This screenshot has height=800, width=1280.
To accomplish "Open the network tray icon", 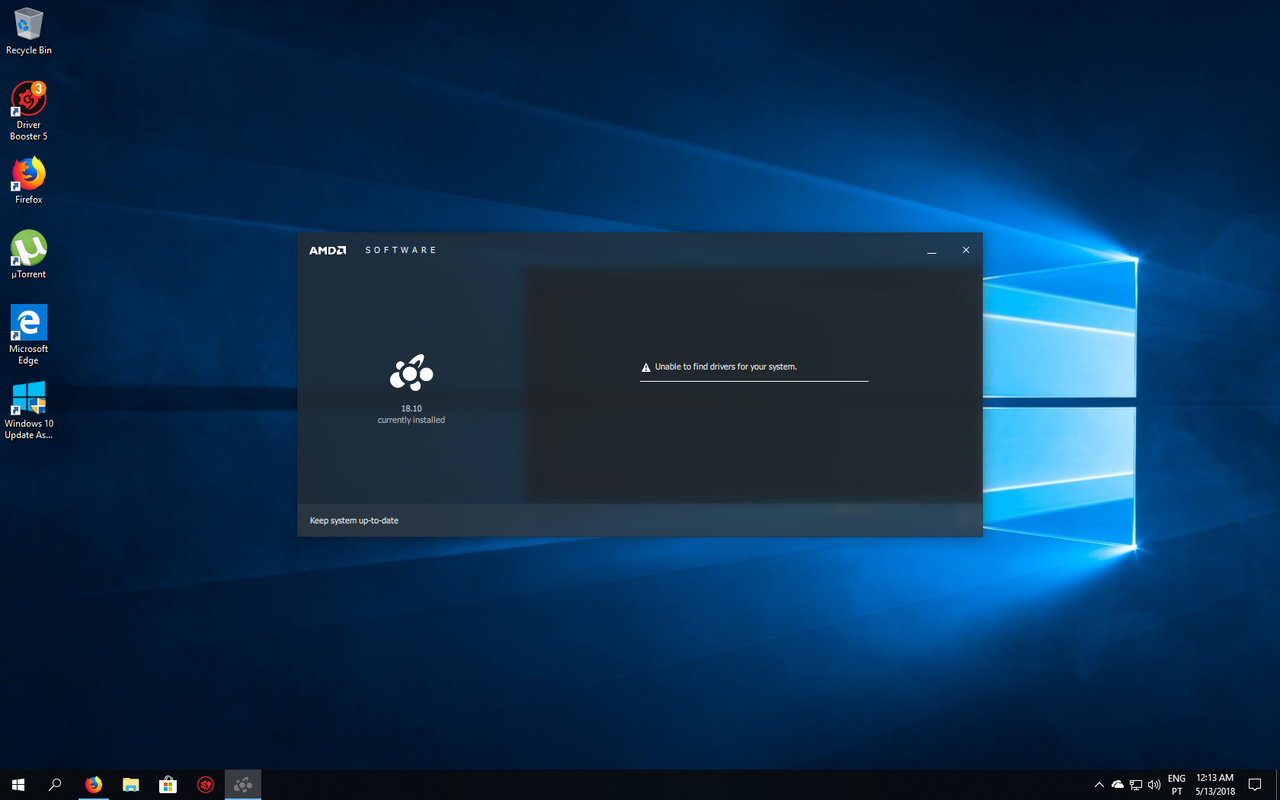I will tap(1136, 785).
